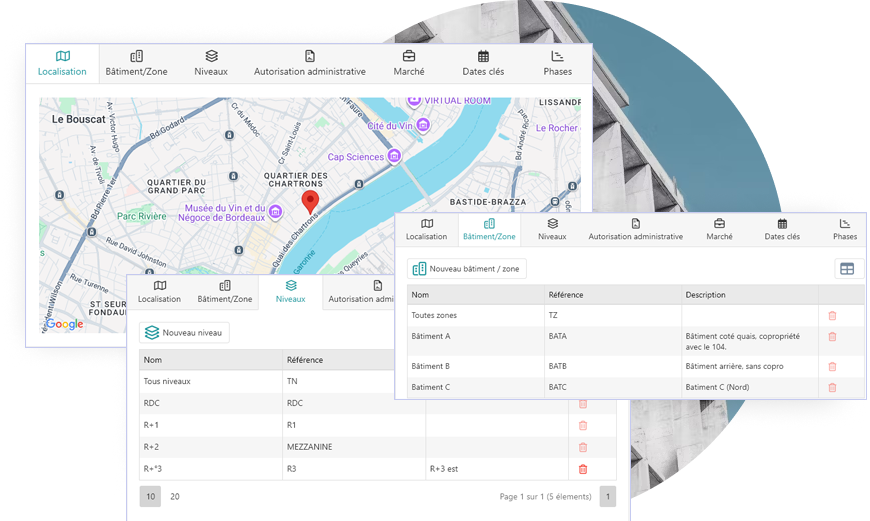Set page size to 20 items
Screen dimensions: 870x521
pos(175,496)
